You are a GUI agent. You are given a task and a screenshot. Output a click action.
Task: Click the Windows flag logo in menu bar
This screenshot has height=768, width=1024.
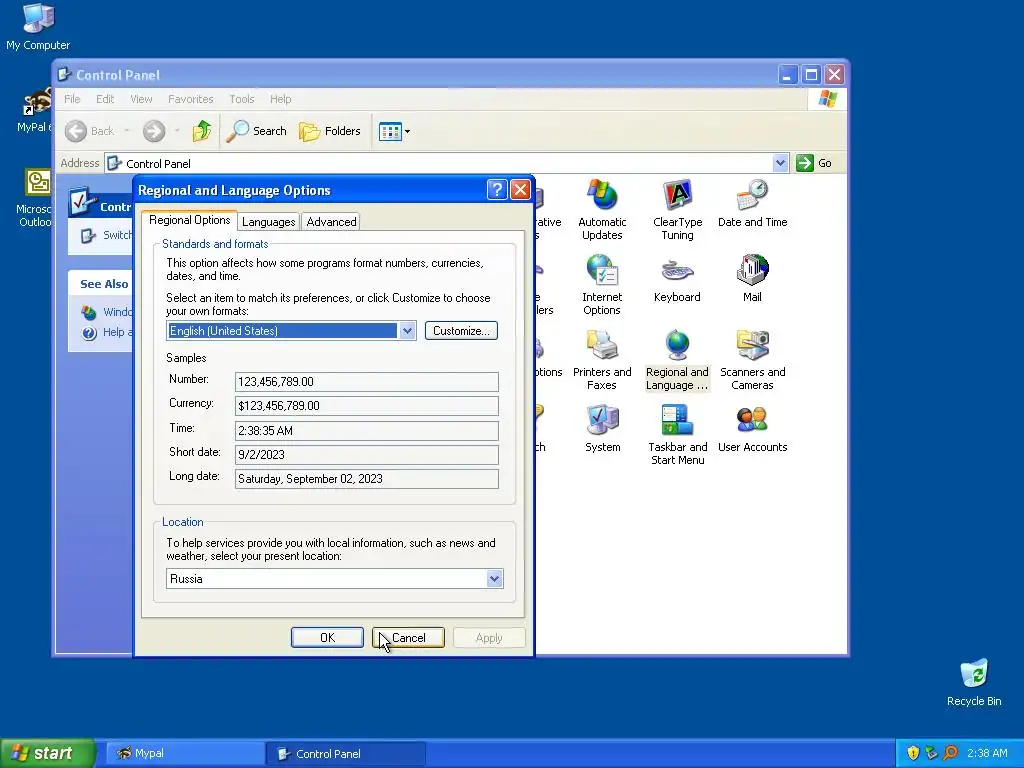[827, 99]
